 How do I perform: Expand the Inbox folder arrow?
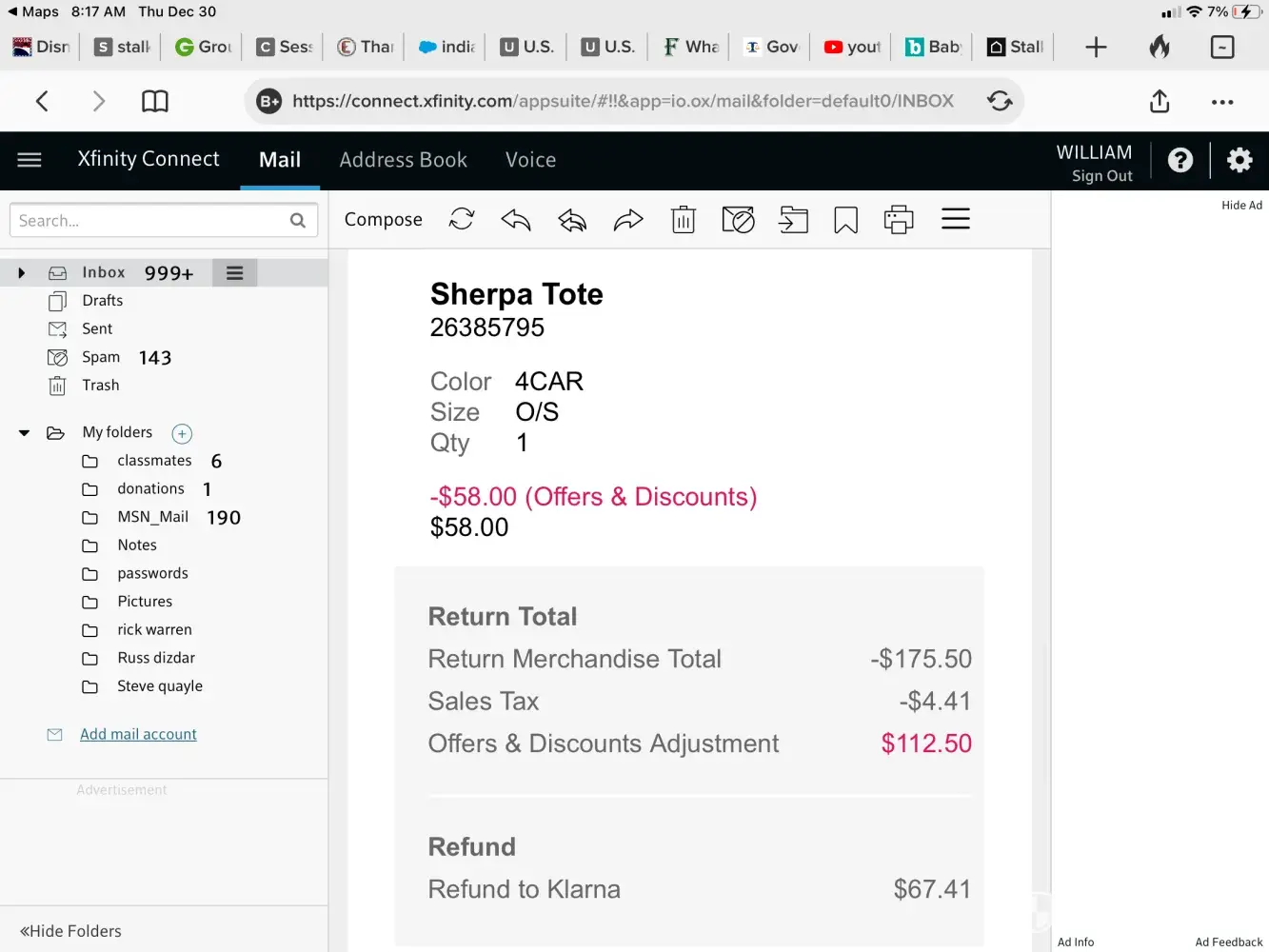click(21, 273)
